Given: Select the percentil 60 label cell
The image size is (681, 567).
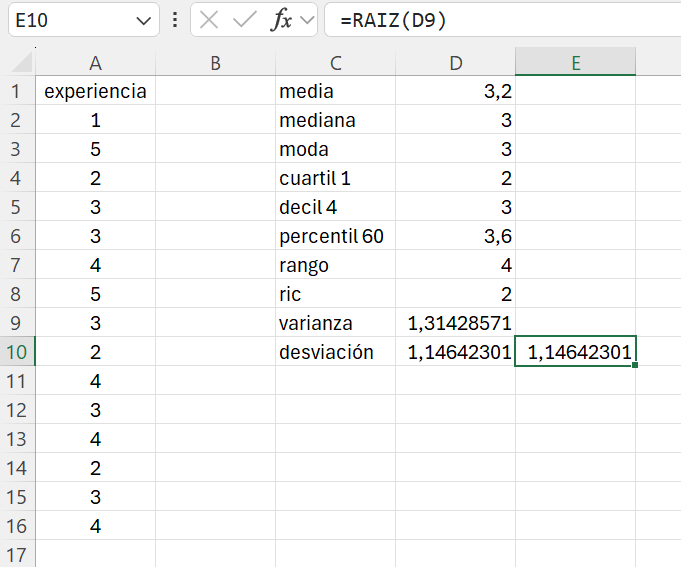Looking at the screenshot, I should coord(335,237).
